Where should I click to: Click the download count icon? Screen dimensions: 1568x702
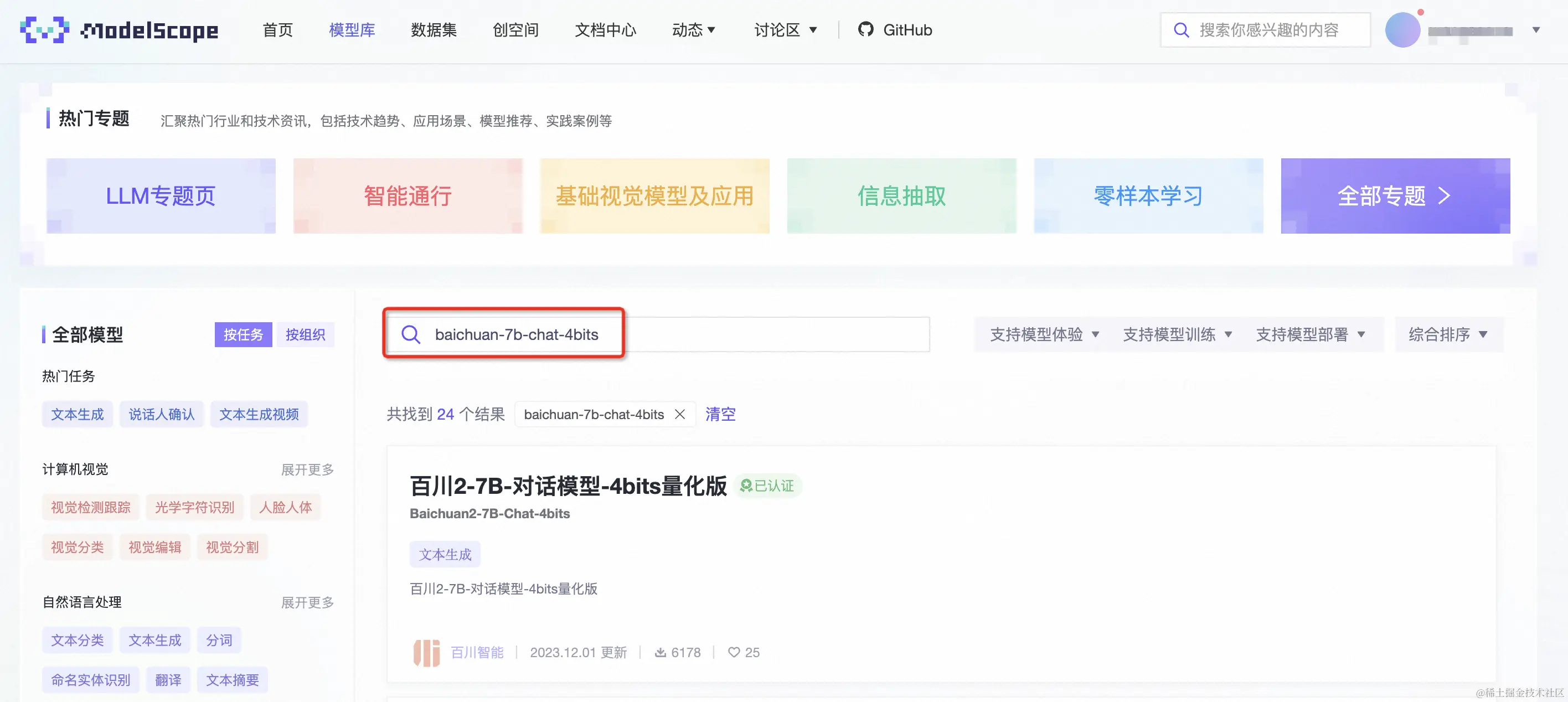(x=660, y=652)
